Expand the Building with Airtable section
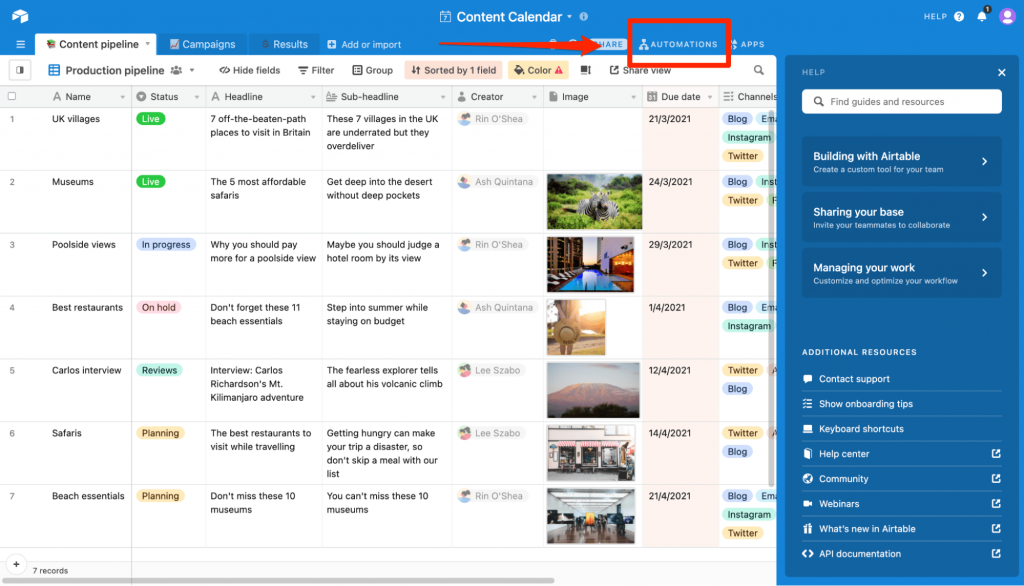This screenshot has width=1024, height=586. click(x=901, y=162)
